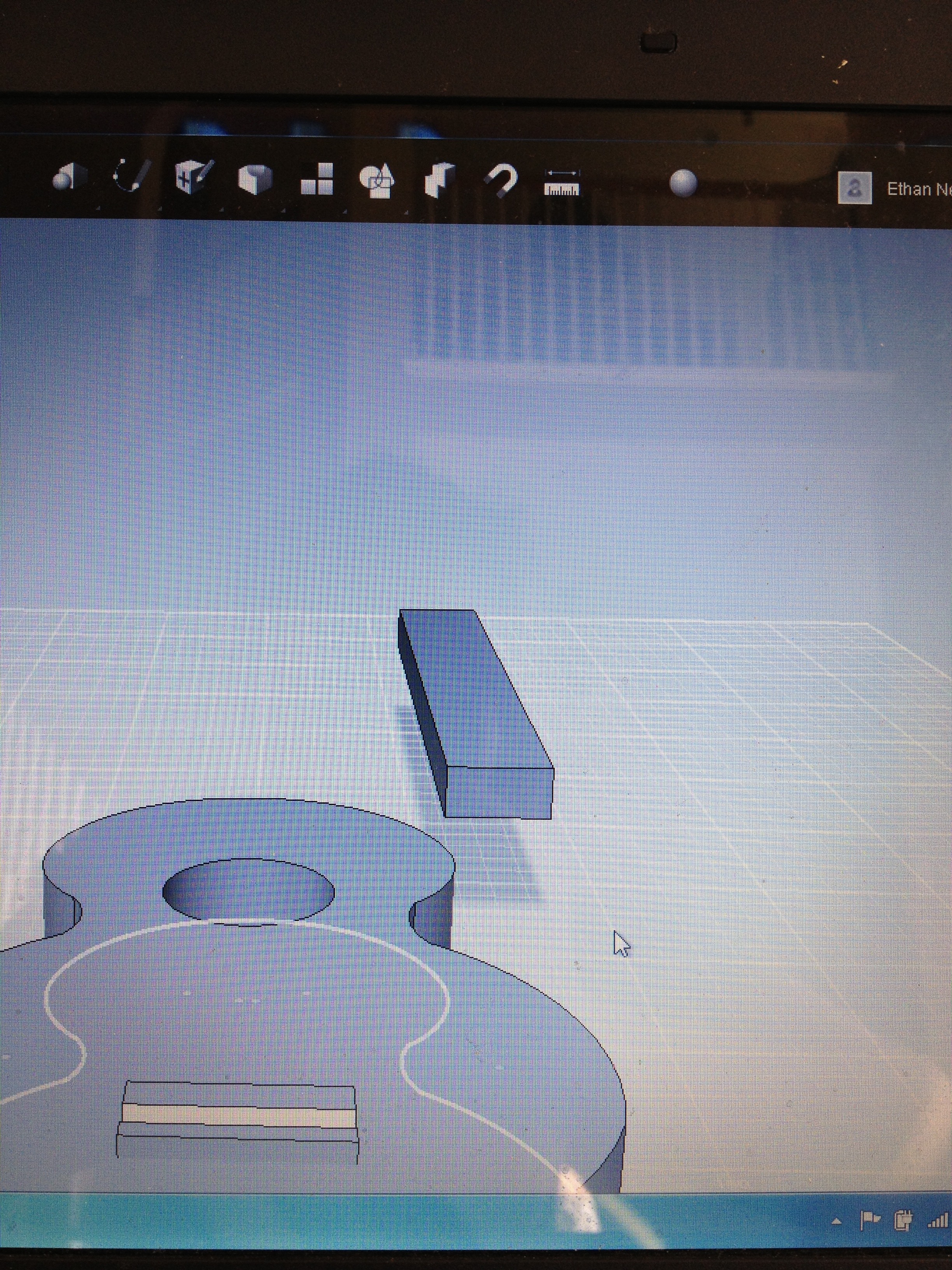Viewport: 952px width, 1270px height.
Task: Select the Measure ruler tool
Action: [x=562, y=182]
